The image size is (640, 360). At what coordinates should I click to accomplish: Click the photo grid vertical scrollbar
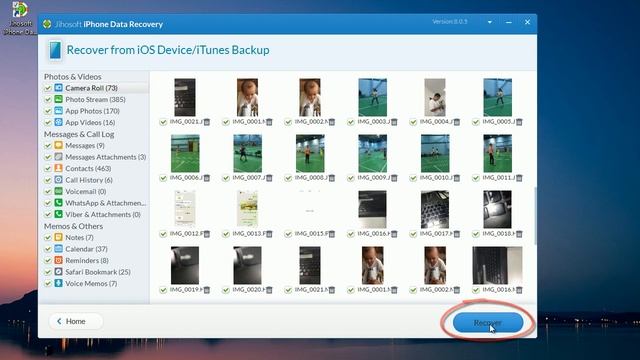pos(535,216)
